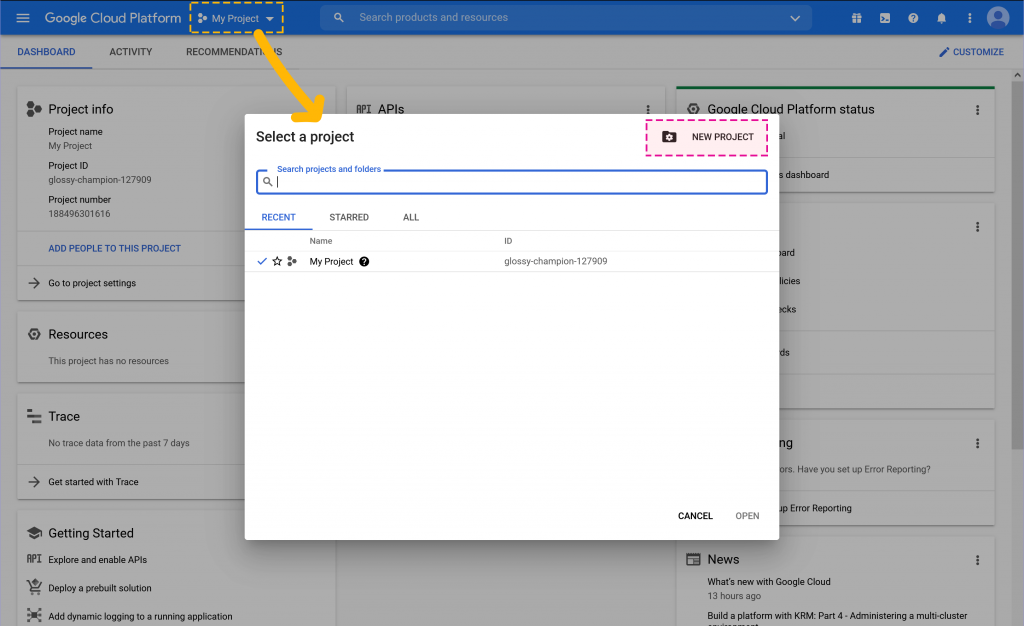This screenshot has width=1024, height=626.
Task: Open the My Project selector dropdown
Action: click(x=236, y=17)
